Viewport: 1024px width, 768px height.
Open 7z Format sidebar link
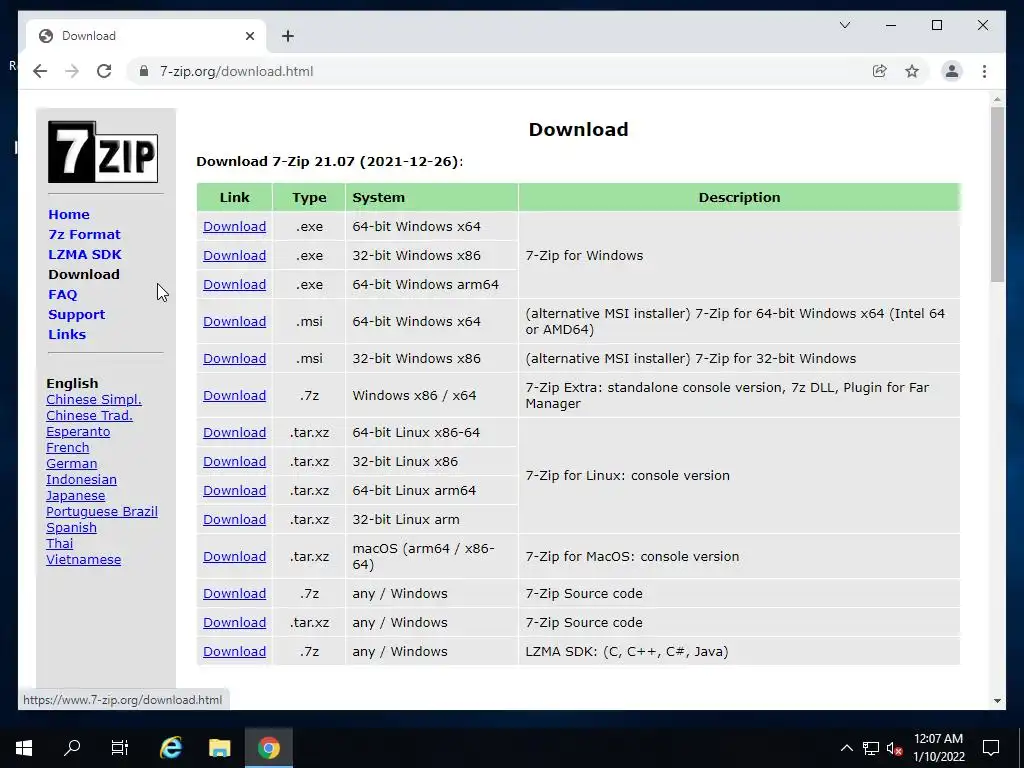[84, 234]
